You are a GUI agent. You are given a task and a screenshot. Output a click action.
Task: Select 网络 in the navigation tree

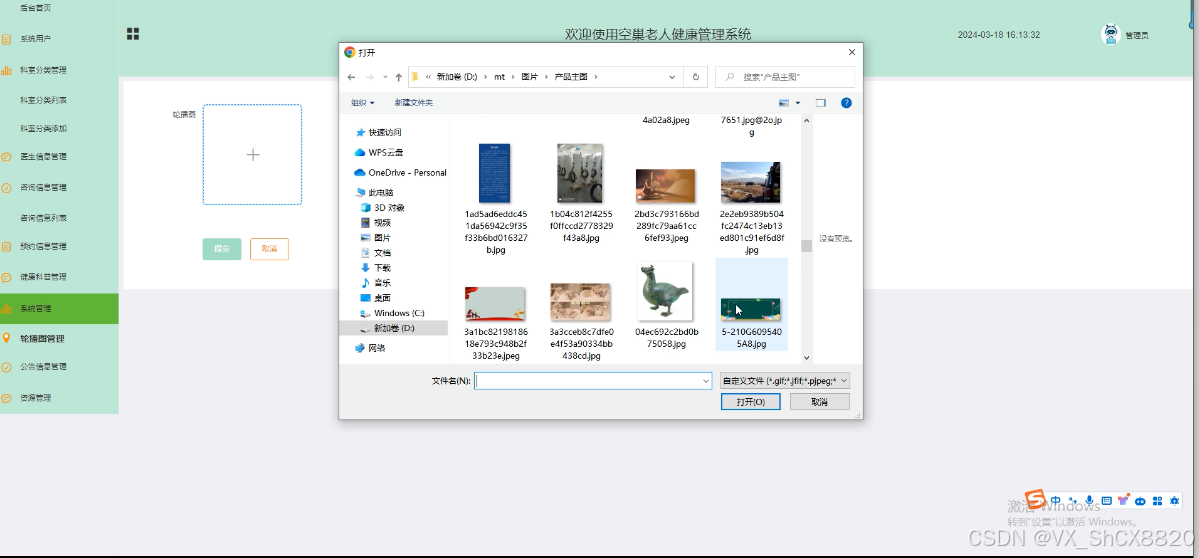coord(370,348)
